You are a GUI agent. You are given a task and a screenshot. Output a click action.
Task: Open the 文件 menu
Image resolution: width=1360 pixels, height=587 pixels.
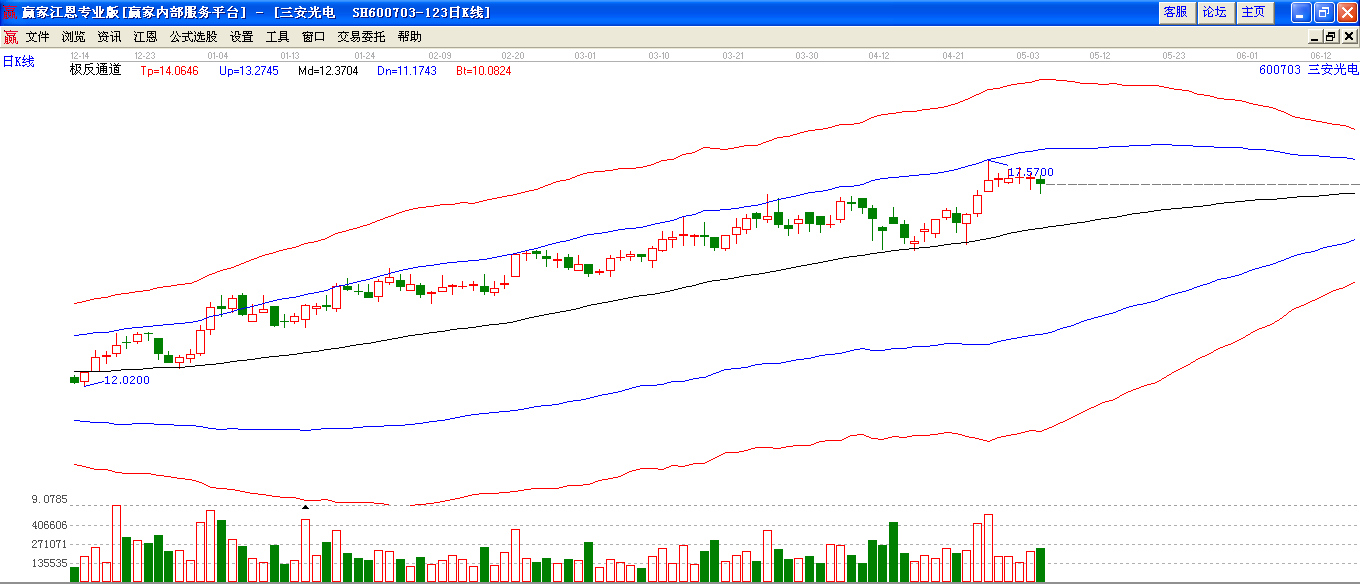[x=37, y=37]
